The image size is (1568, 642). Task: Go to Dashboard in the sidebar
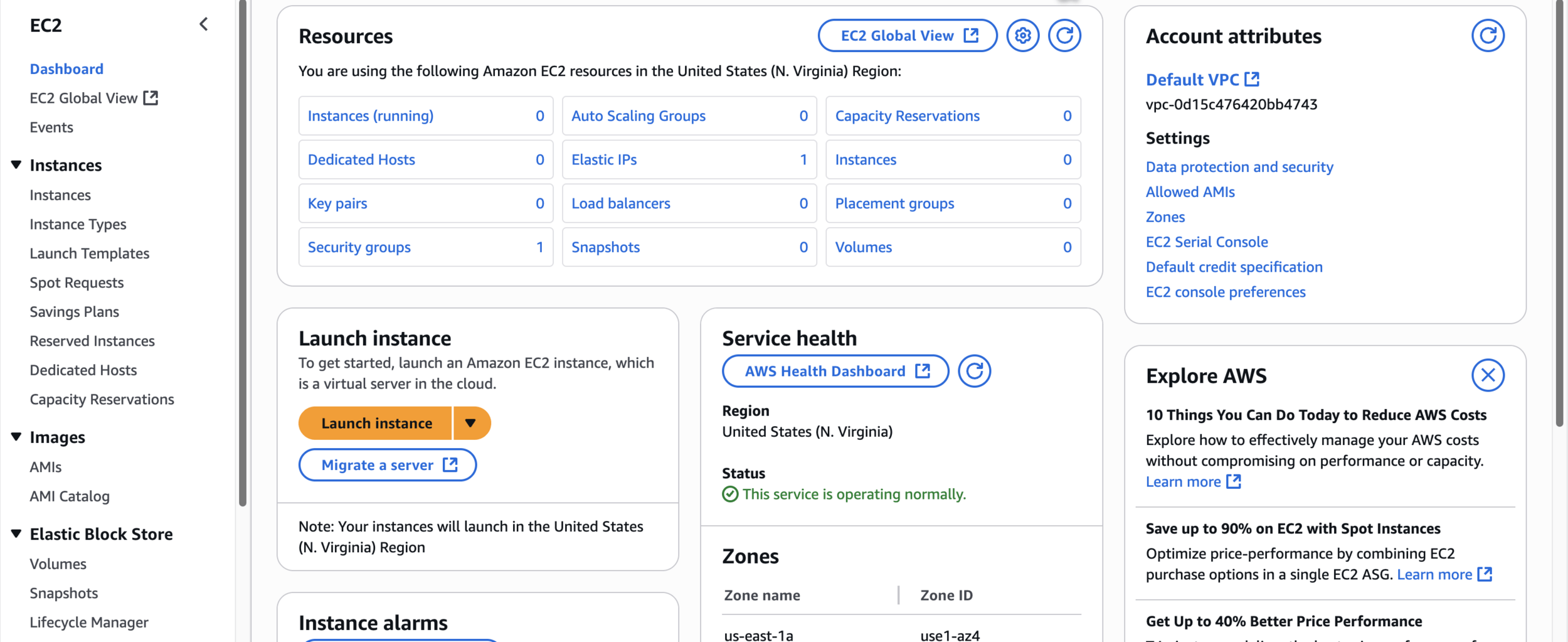point(66,69)
